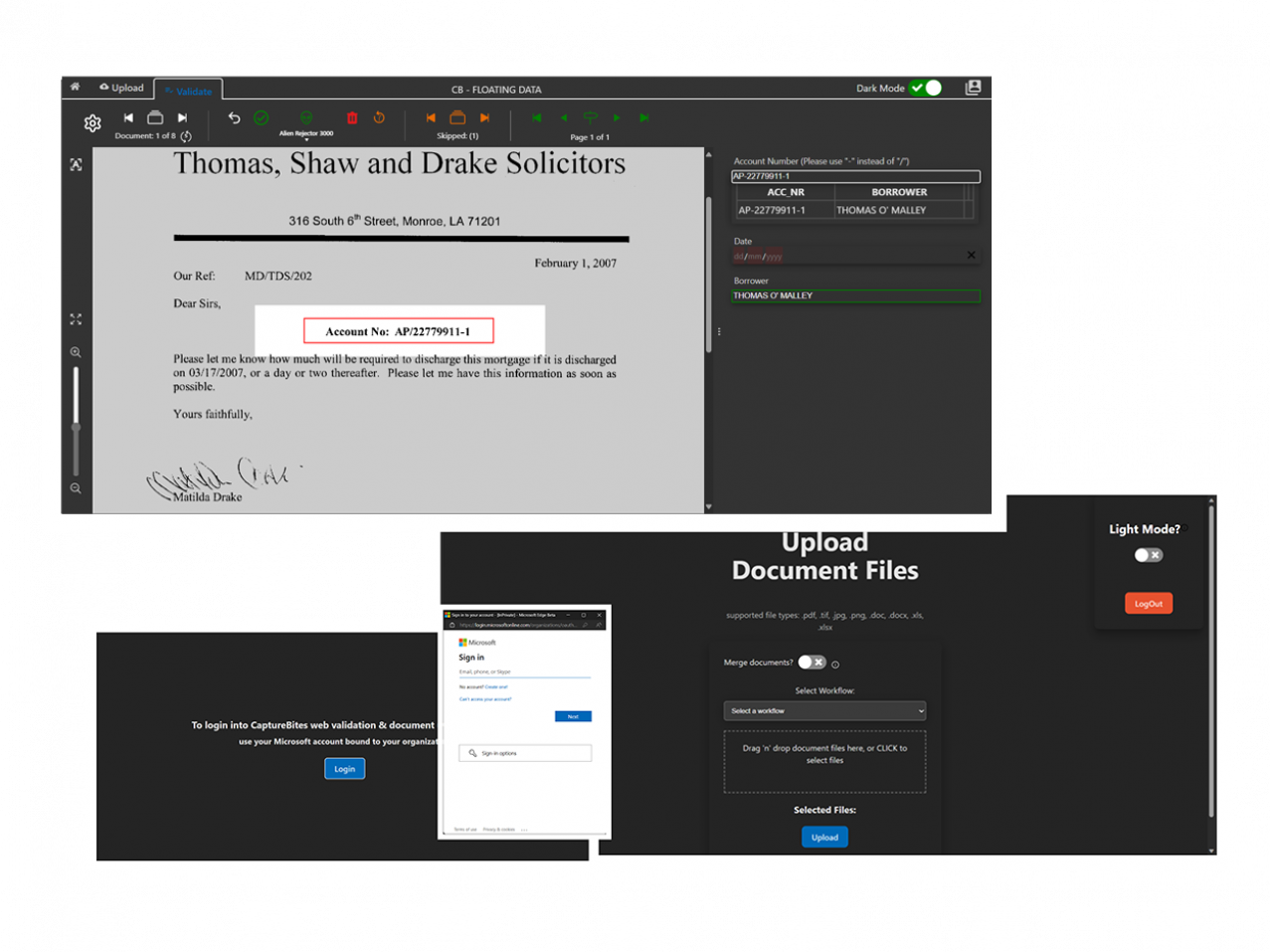Switch to the Validate tab
1270x952 pixels.
point(189,91)
